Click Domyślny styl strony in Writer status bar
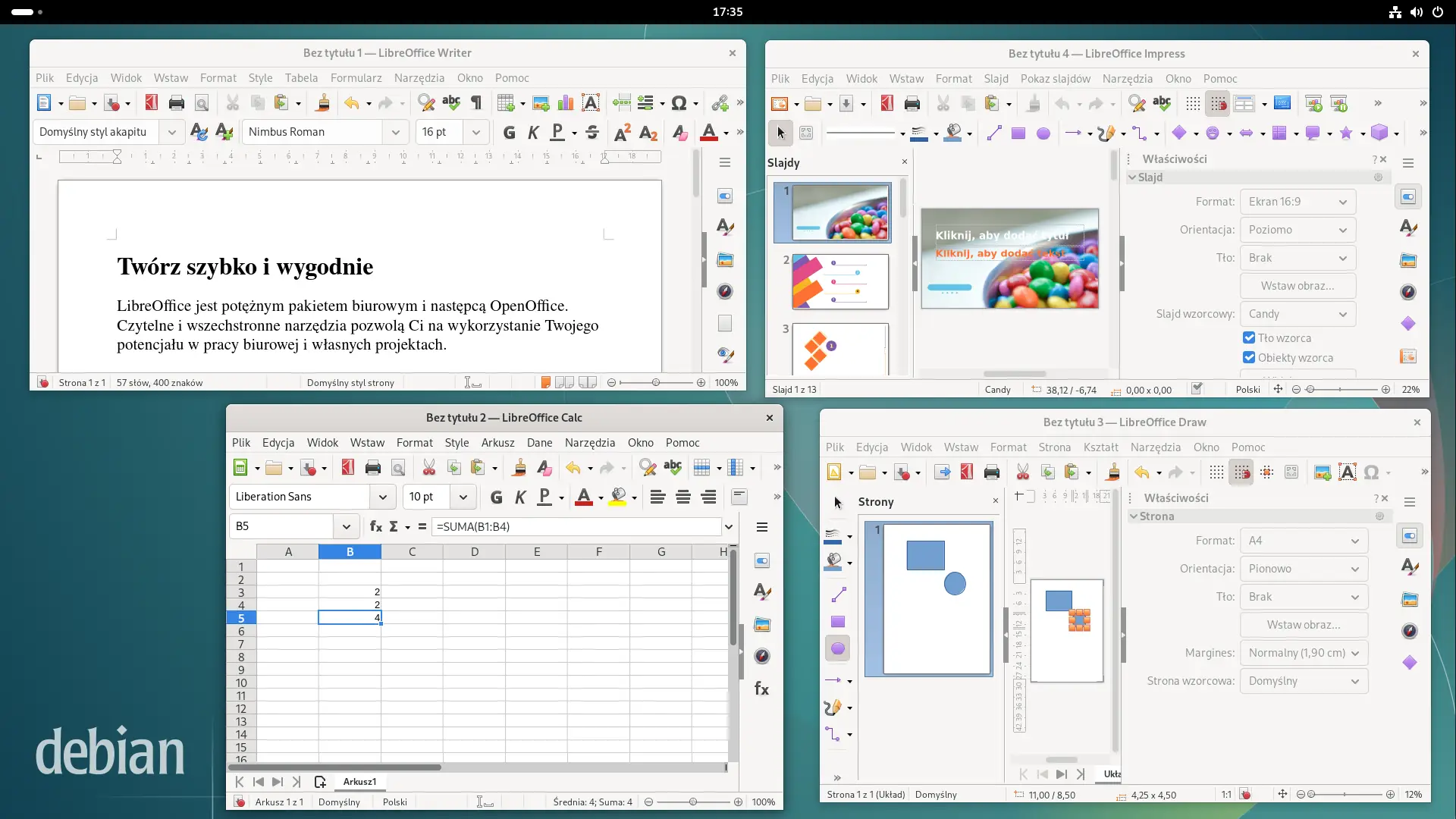This screenshot has height=819, width=1456. pyautogui.click(x=350, y=383)
